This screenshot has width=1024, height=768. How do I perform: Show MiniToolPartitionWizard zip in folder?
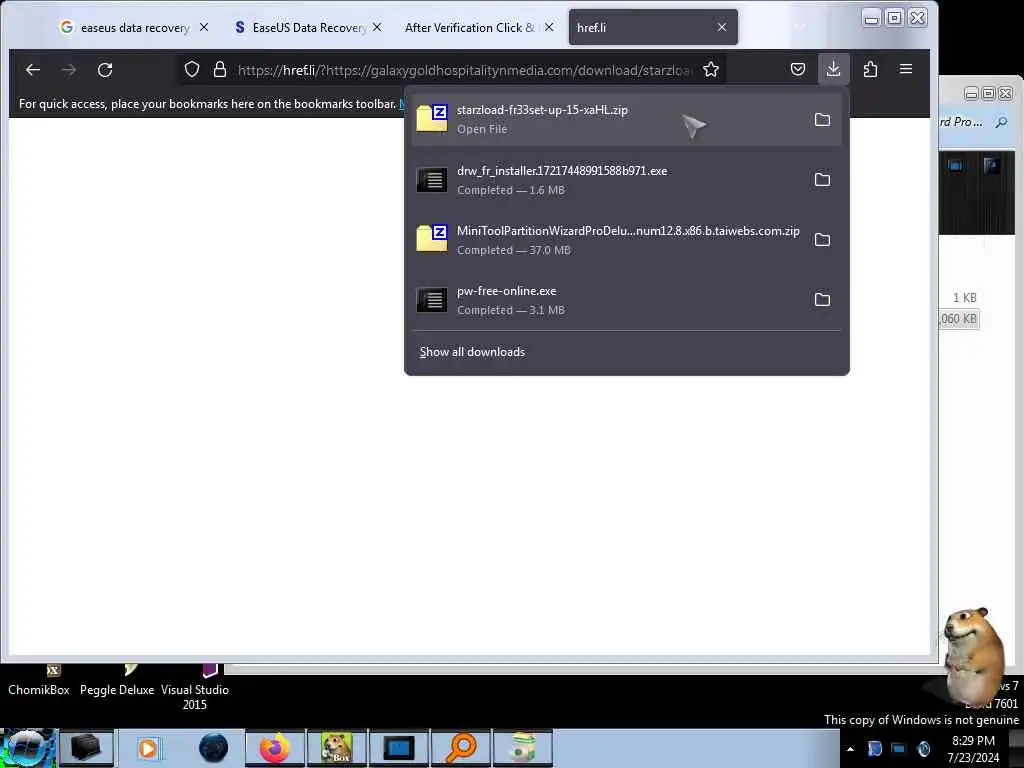point(822,240)
